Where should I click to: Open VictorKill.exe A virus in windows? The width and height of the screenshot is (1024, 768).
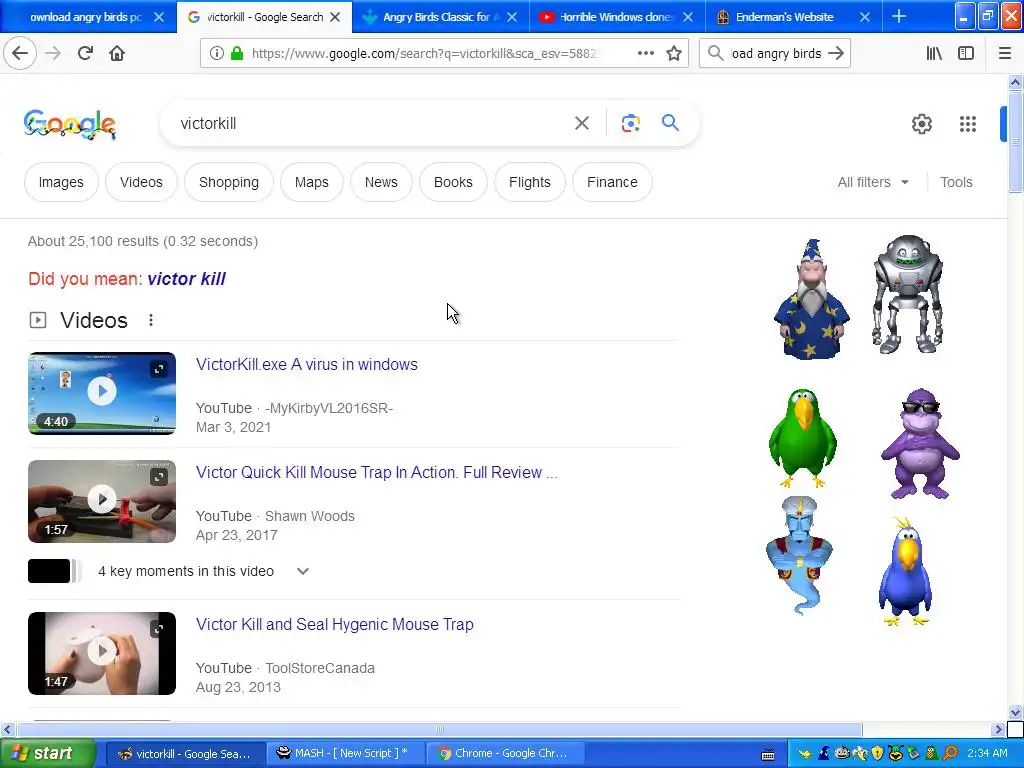[x=306, y=364]
